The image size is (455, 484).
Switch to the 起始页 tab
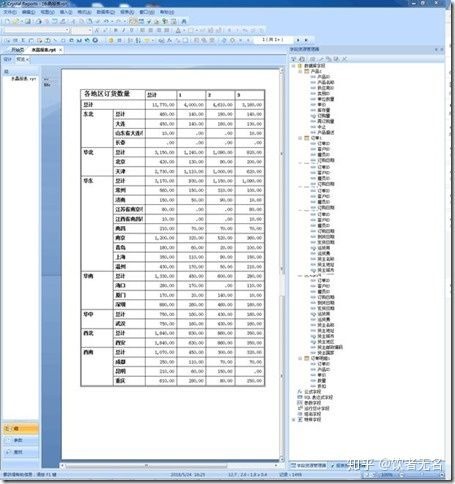click(x=17, y=50)
